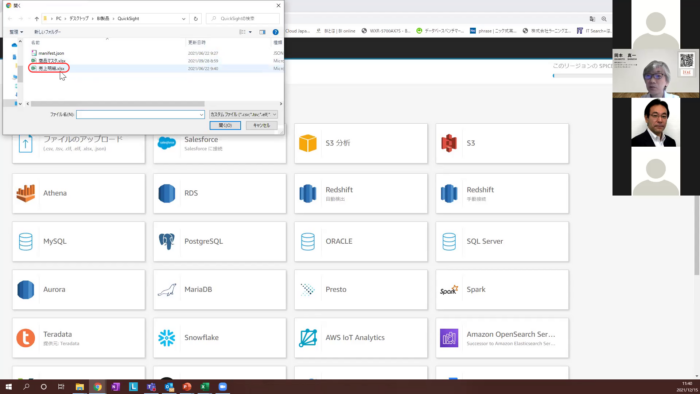This screenshot has height=394, width=700.
Task: Open the Windows Start menu
Action: [x=8, y=387]
